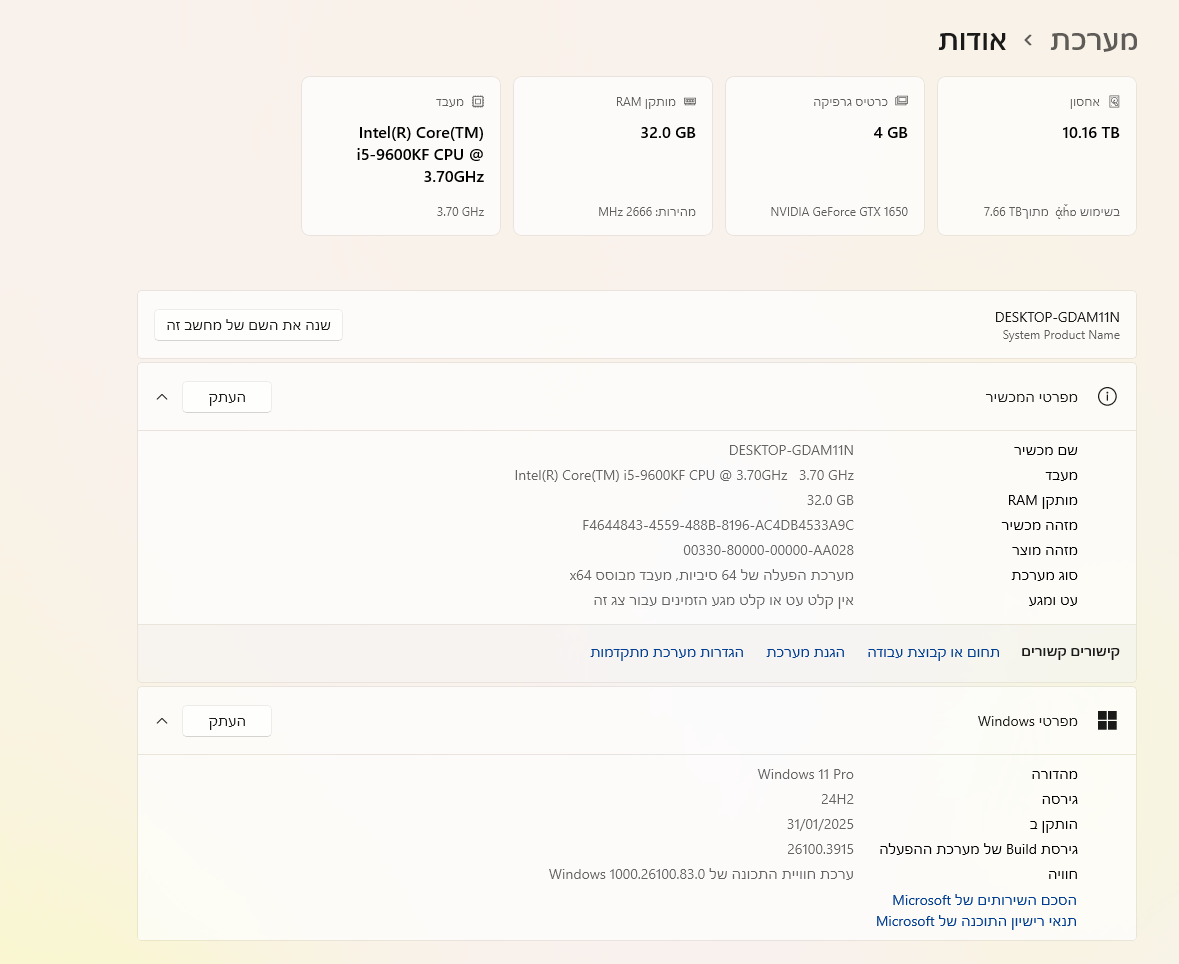Image resolution: width=1179 pixels, height=964 pixels.
Task: Click the MHz 2666 speed text in the RAM card
Action: (647, 211)
